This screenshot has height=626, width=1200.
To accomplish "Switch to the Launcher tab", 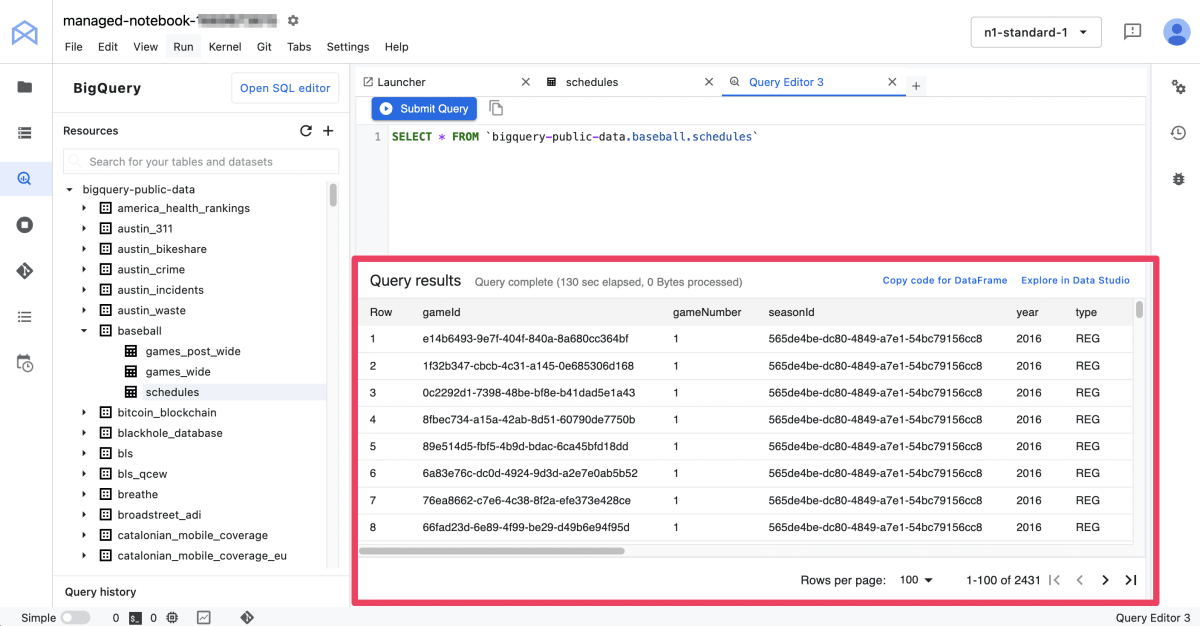I will 401,82.
